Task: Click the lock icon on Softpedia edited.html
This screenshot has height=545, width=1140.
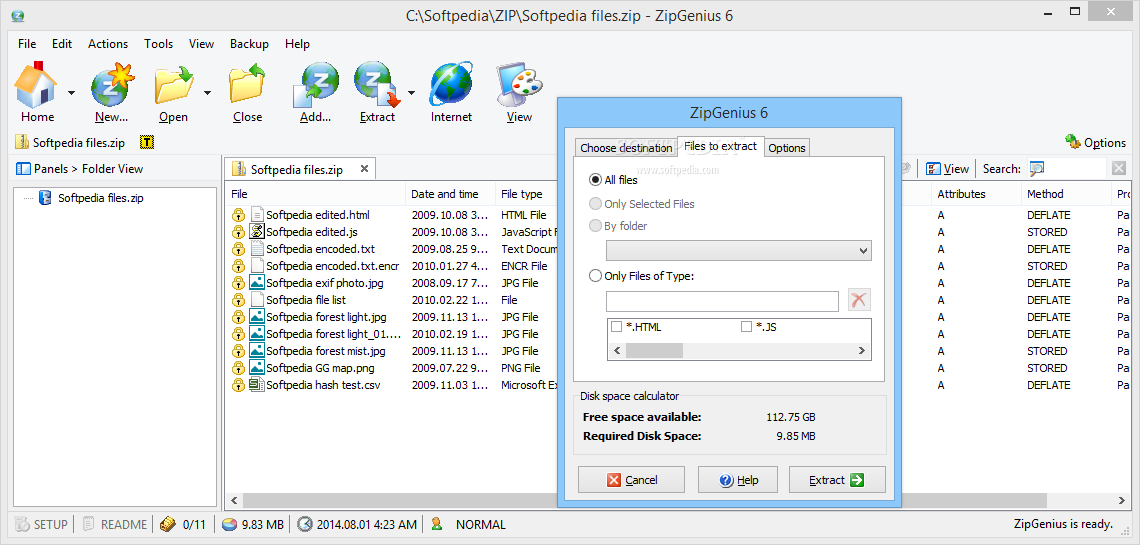Action: 238,215
